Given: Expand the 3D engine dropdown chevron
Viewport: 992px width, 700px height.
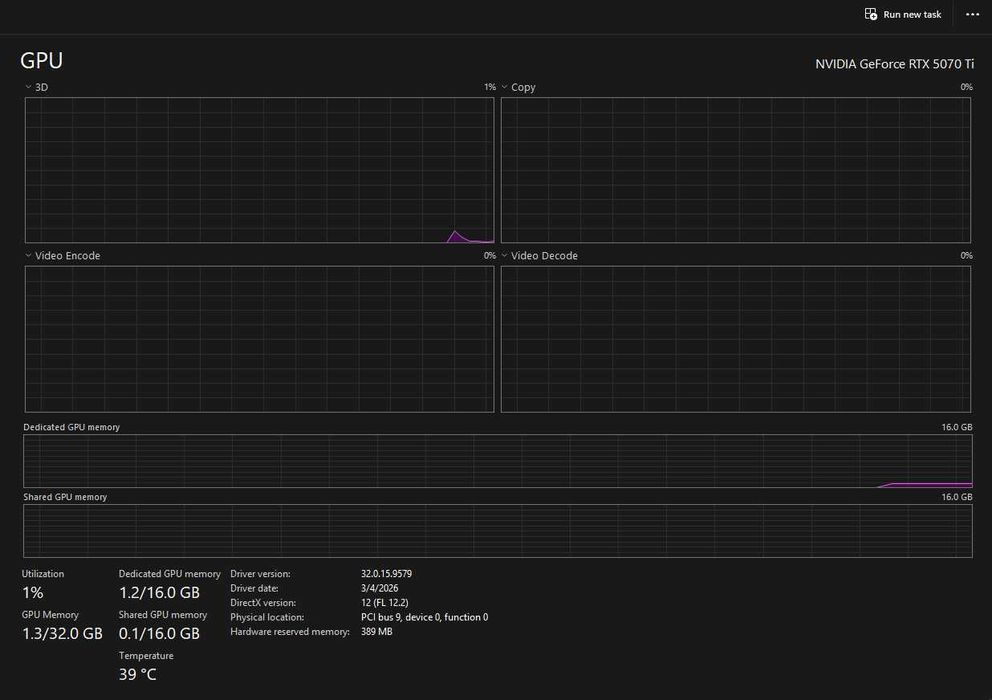Looking at the screenshot, I should click(x=28, y=87).
